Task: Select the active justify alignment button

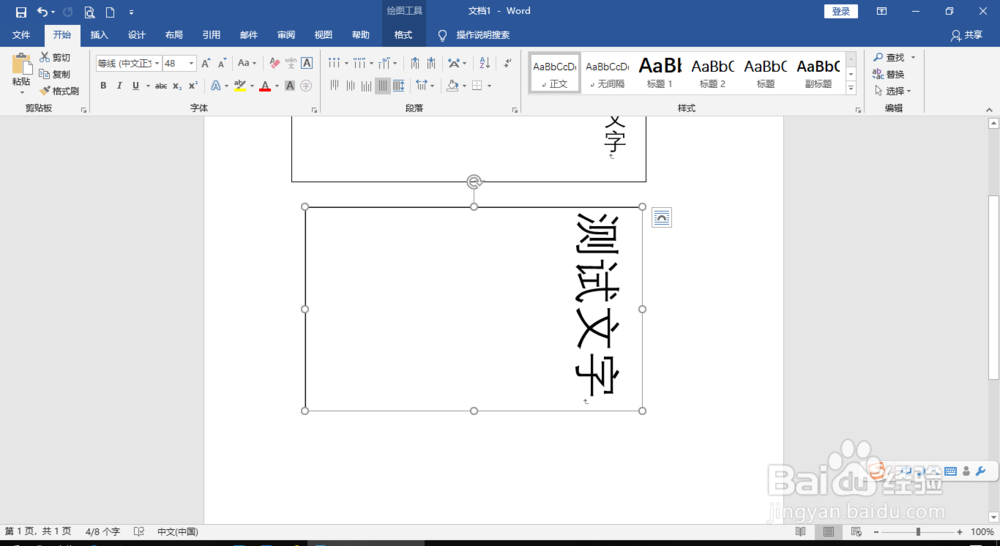Action: point(383,85)
